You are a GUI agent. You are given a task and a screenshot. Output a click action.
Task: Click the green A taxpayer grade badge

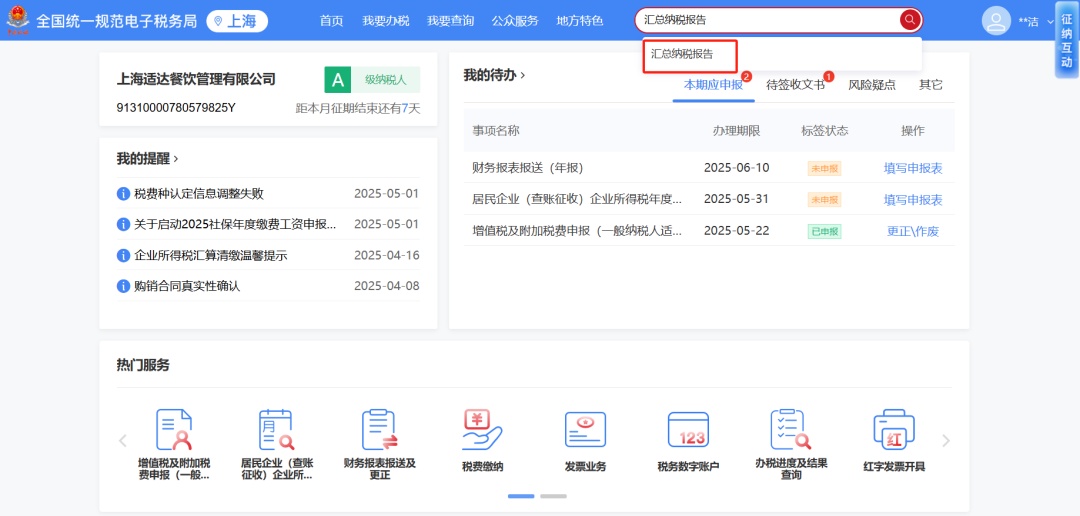click(x=338, y=80)
